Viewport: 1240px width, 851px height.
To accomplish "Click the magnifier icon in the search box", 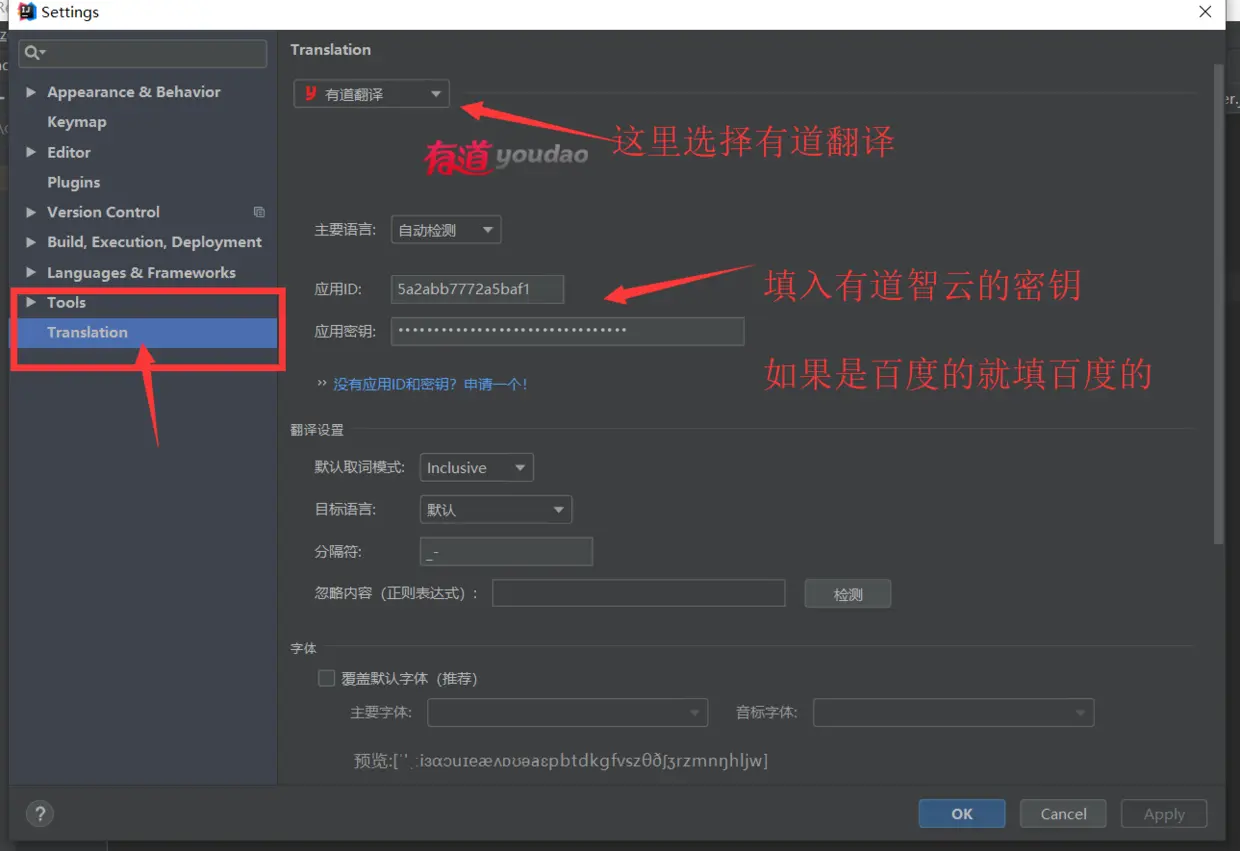I will pos(31,53).
